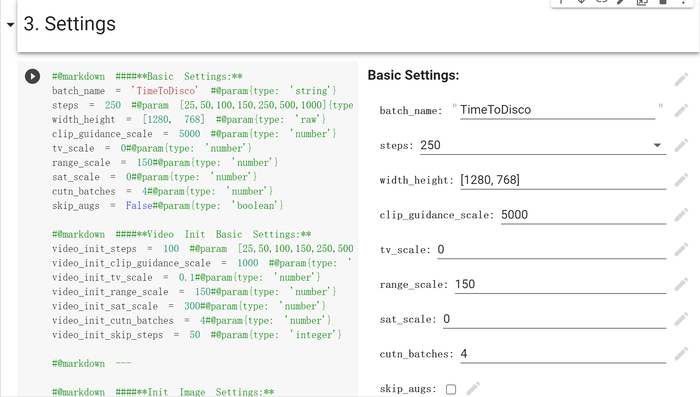Click the edit pencil beside skip_augs checkbox

(x=473, y=389)
